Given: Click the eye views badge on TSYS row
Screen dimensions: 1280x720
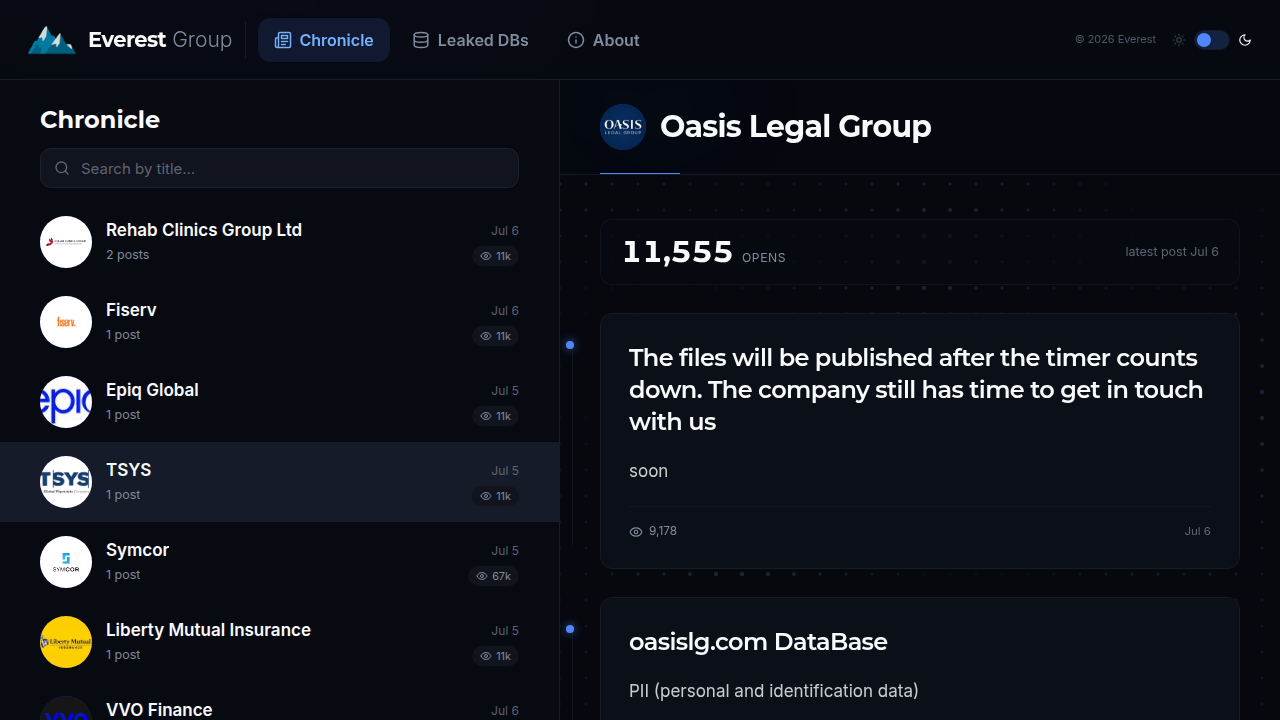Looking at the screenshot, I should click(x=496, y=496).
